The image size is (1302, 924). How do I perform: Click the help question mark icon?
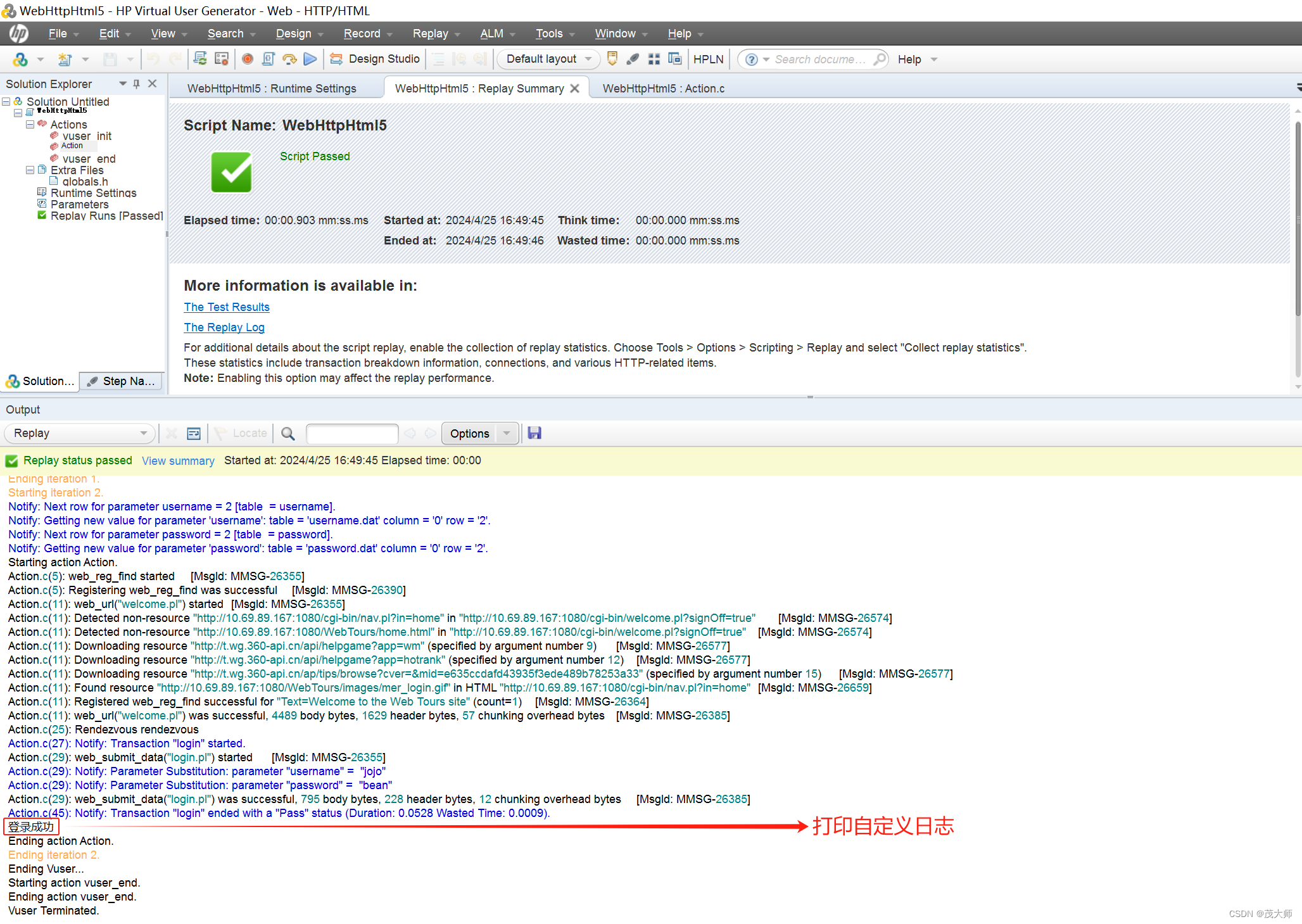coord(751,59)
